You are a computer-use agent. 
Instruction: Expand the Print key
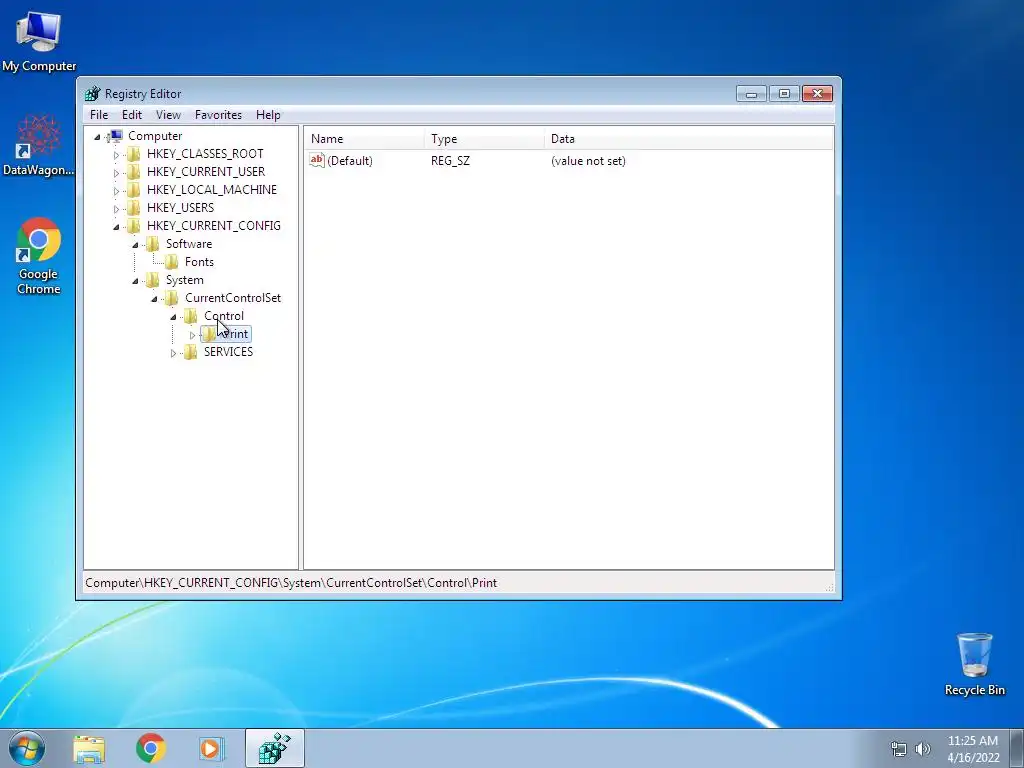tap(192, 335)
